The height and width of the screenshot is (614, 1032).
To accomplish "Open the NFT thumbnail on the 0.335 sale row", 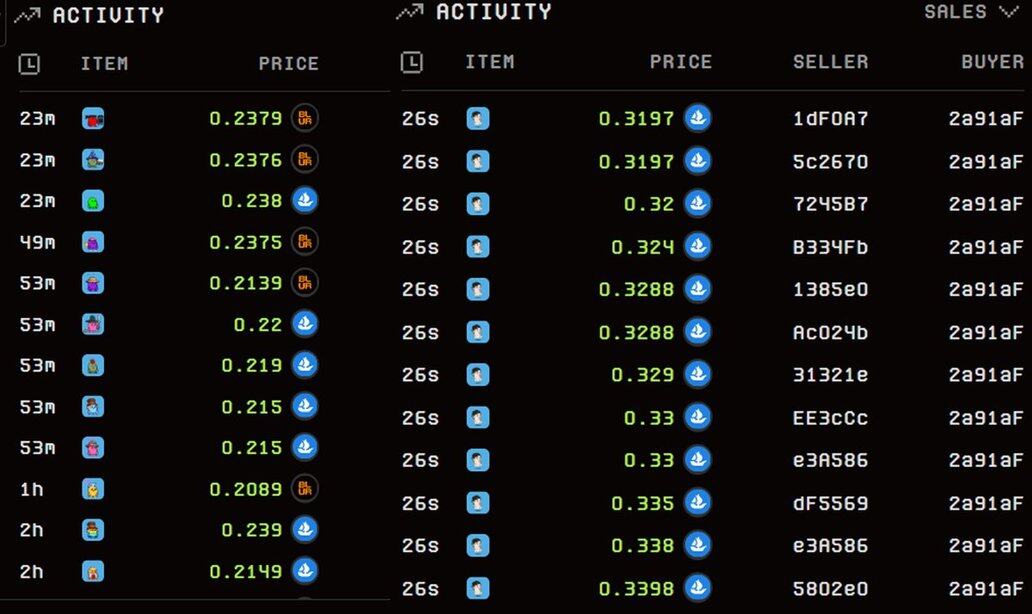I will [478, 503].
